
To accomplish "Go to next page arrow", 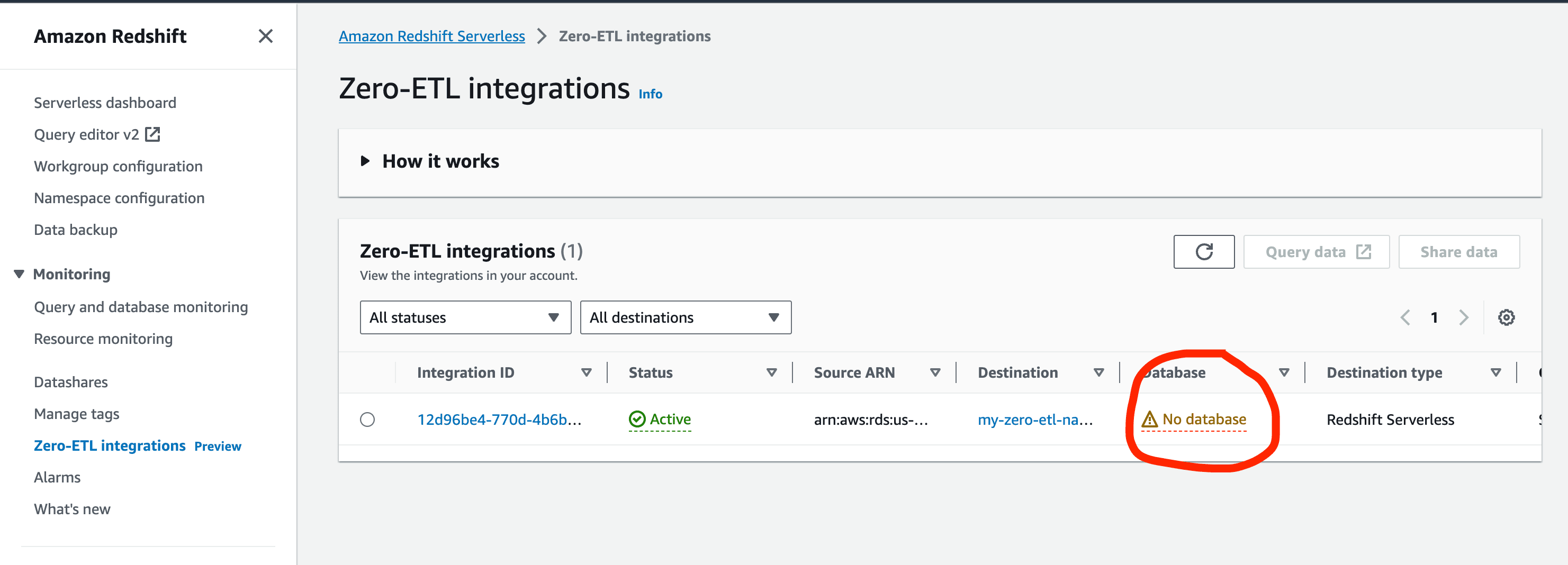I will coord(1464,317).
